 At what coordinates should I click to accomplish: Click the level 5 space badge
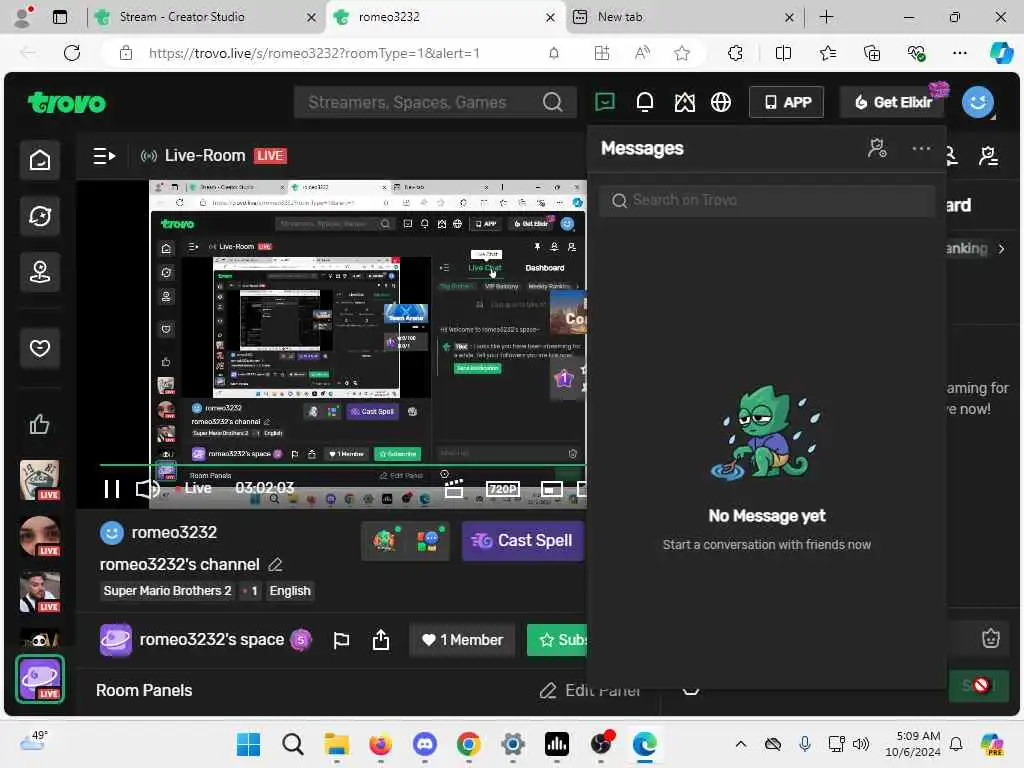coord(301,640)
